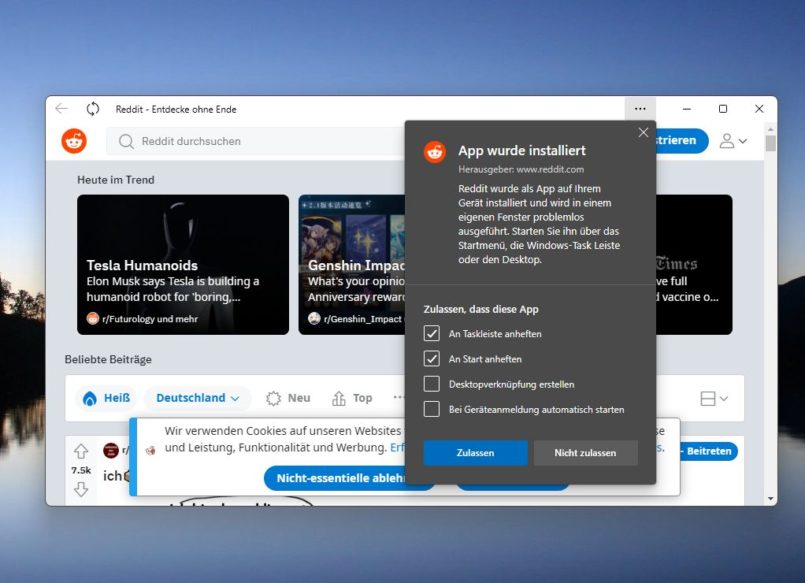Uncheck An Taskleiste anheften

tap(434, 333)
